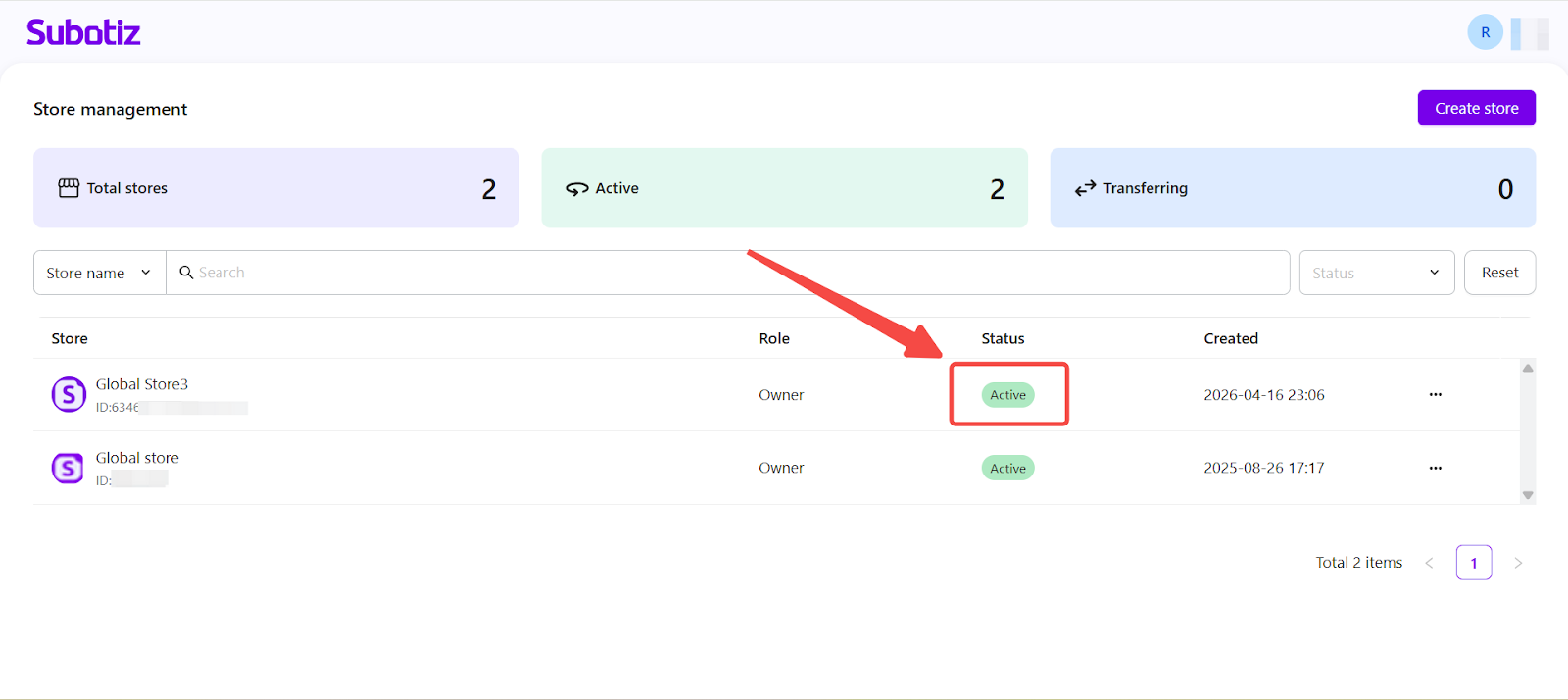Click the Total stores shop icon
1568x700 pixels.
point(69,188)
